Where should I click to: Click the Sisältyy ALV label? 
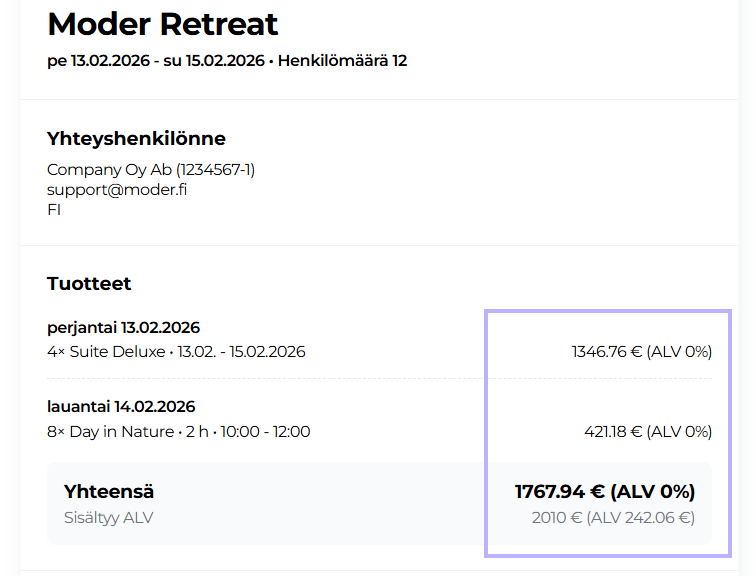[108, 517]
